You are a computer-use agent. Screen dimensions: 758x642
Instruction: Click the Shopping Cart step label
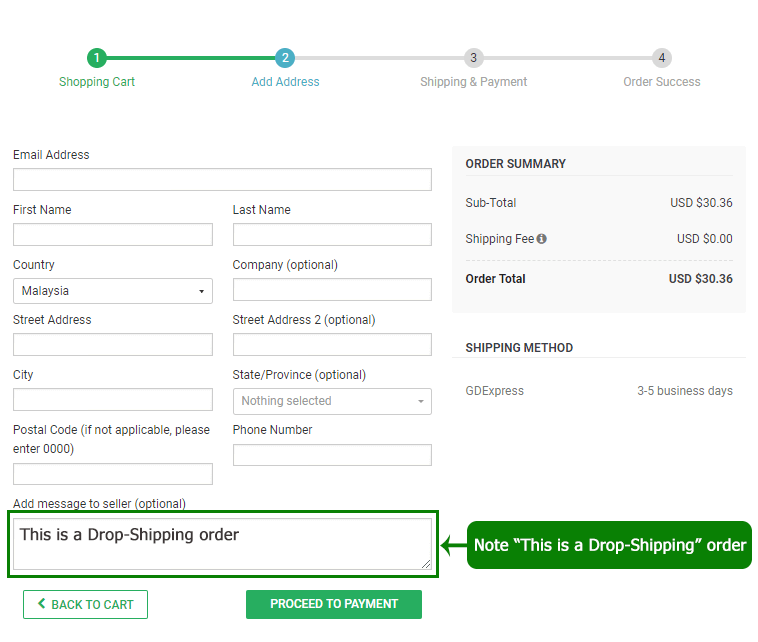97,82
